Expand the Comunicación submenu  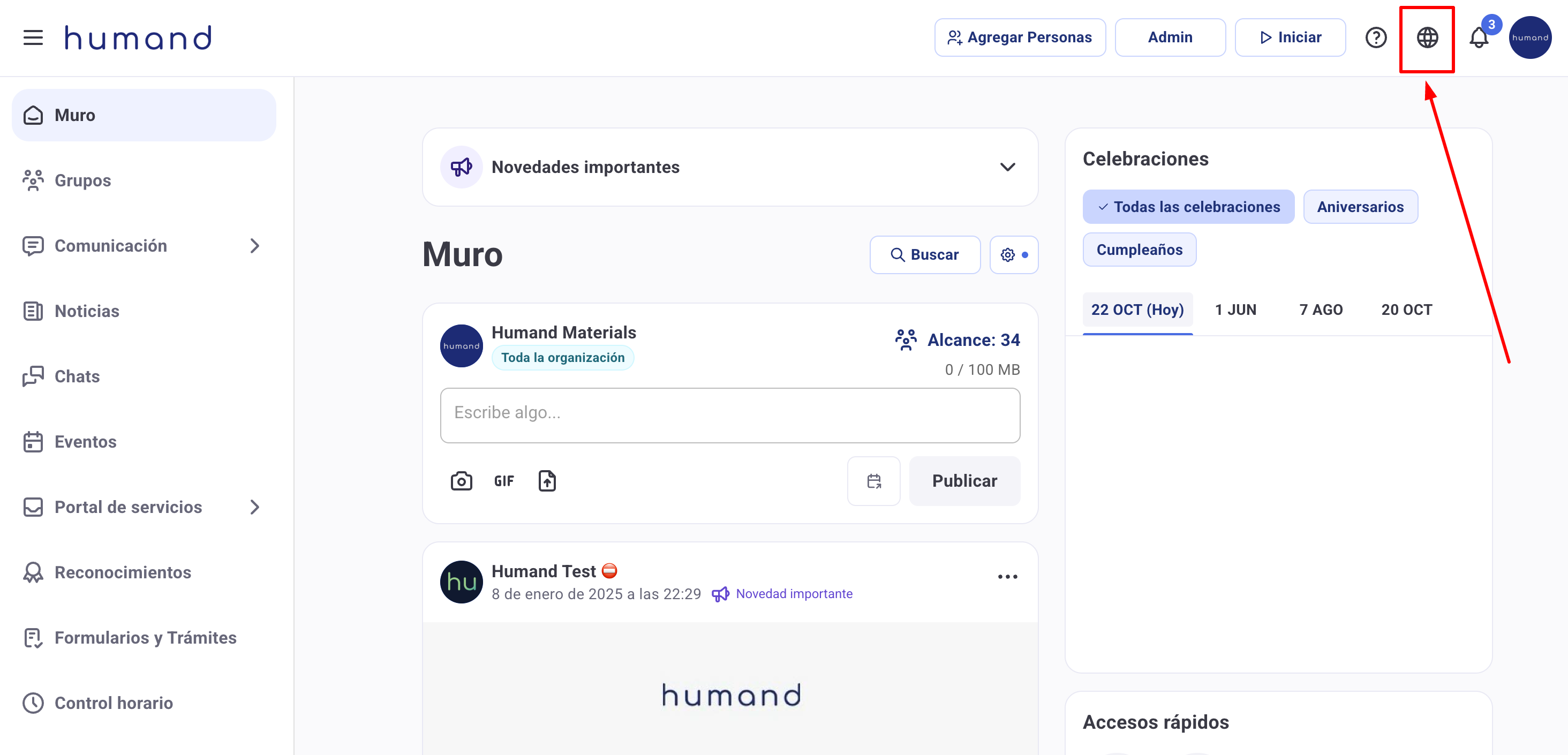(x=254, y=246)
